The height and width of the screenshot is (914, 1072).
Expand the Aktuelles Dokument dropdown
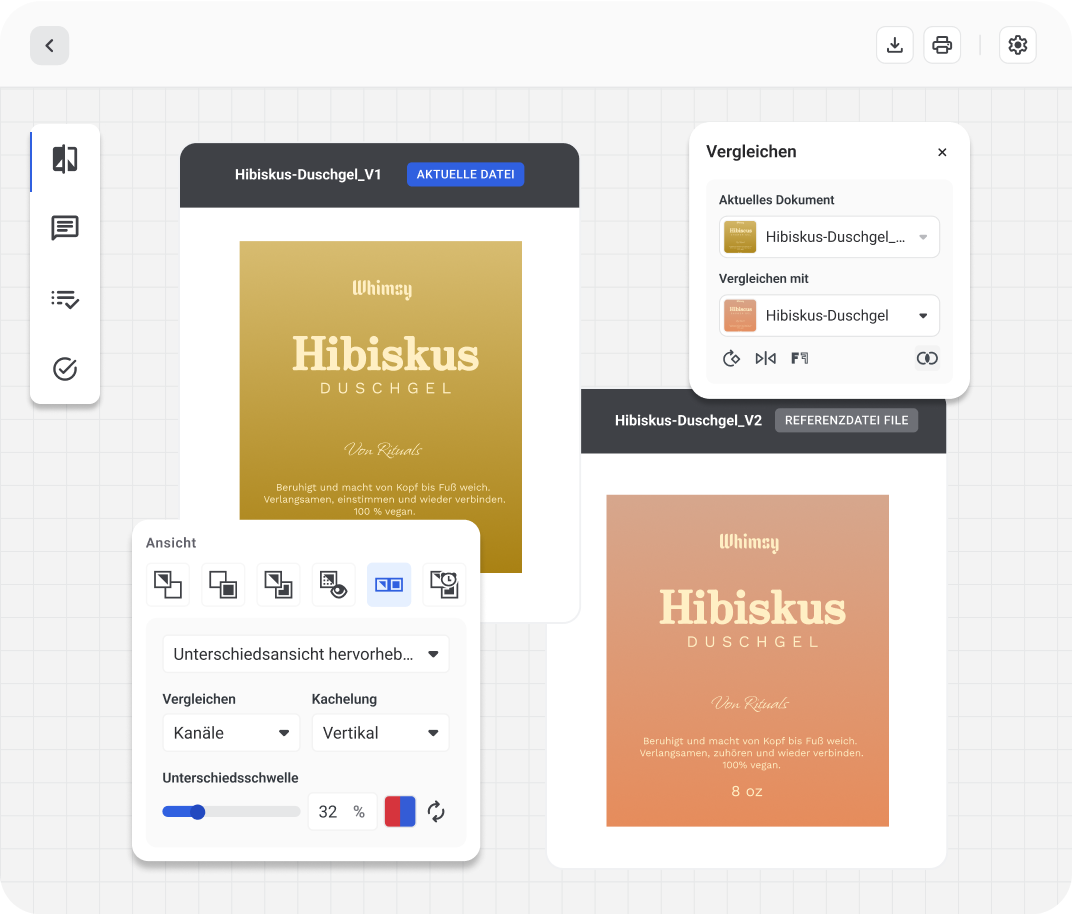point(829,237)
